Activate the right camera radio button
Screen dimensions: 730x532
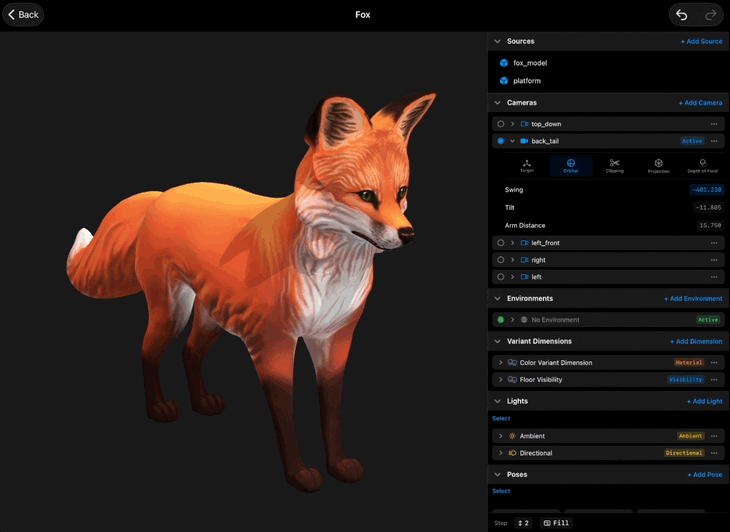500,260
